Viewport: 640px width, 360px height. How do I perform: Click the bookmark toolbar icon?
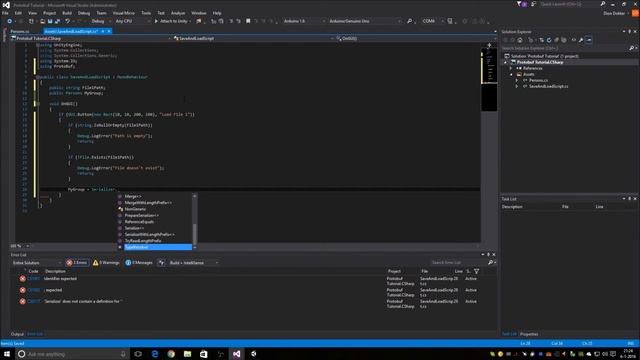click(x=248, y=21)
